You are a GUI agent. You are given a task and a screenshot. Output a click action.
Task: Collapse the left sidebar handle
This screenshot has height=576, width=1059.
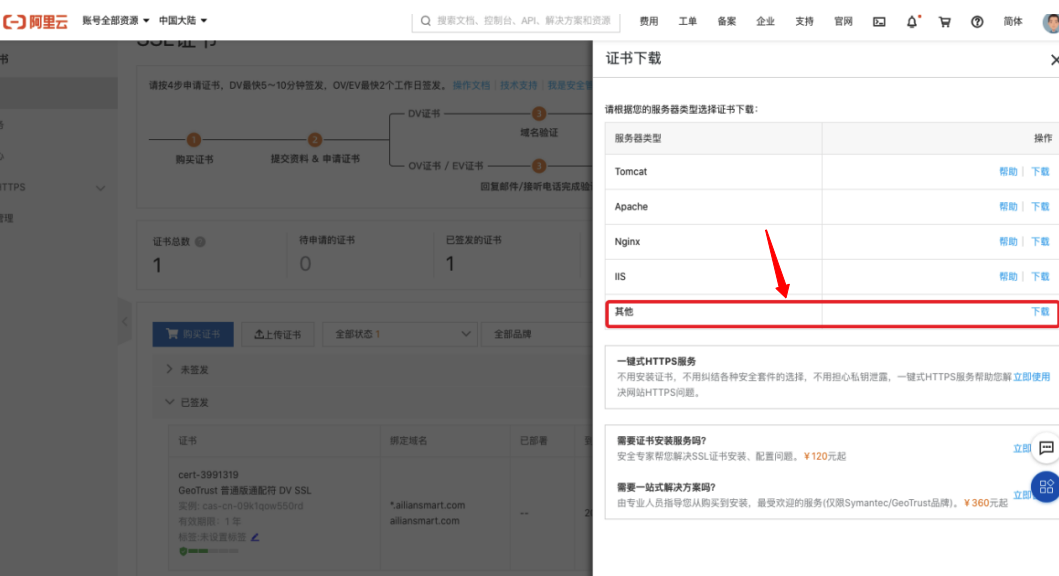(124, 321)
